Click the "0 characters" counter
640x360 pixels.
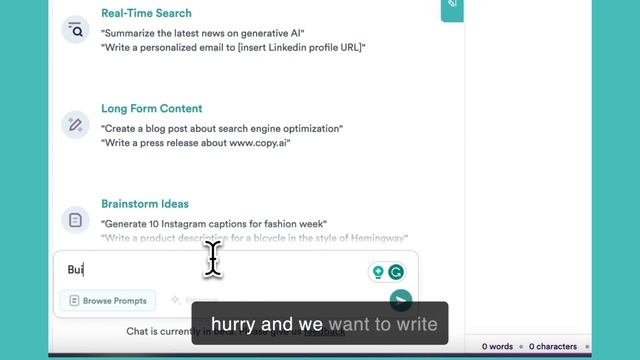point(553,347)
